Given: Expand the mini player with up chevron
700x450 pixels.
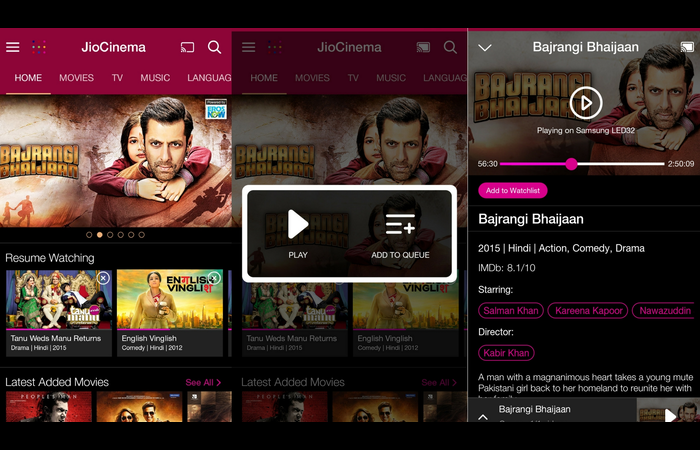Looking at the screenshot, I should (483, 417).
